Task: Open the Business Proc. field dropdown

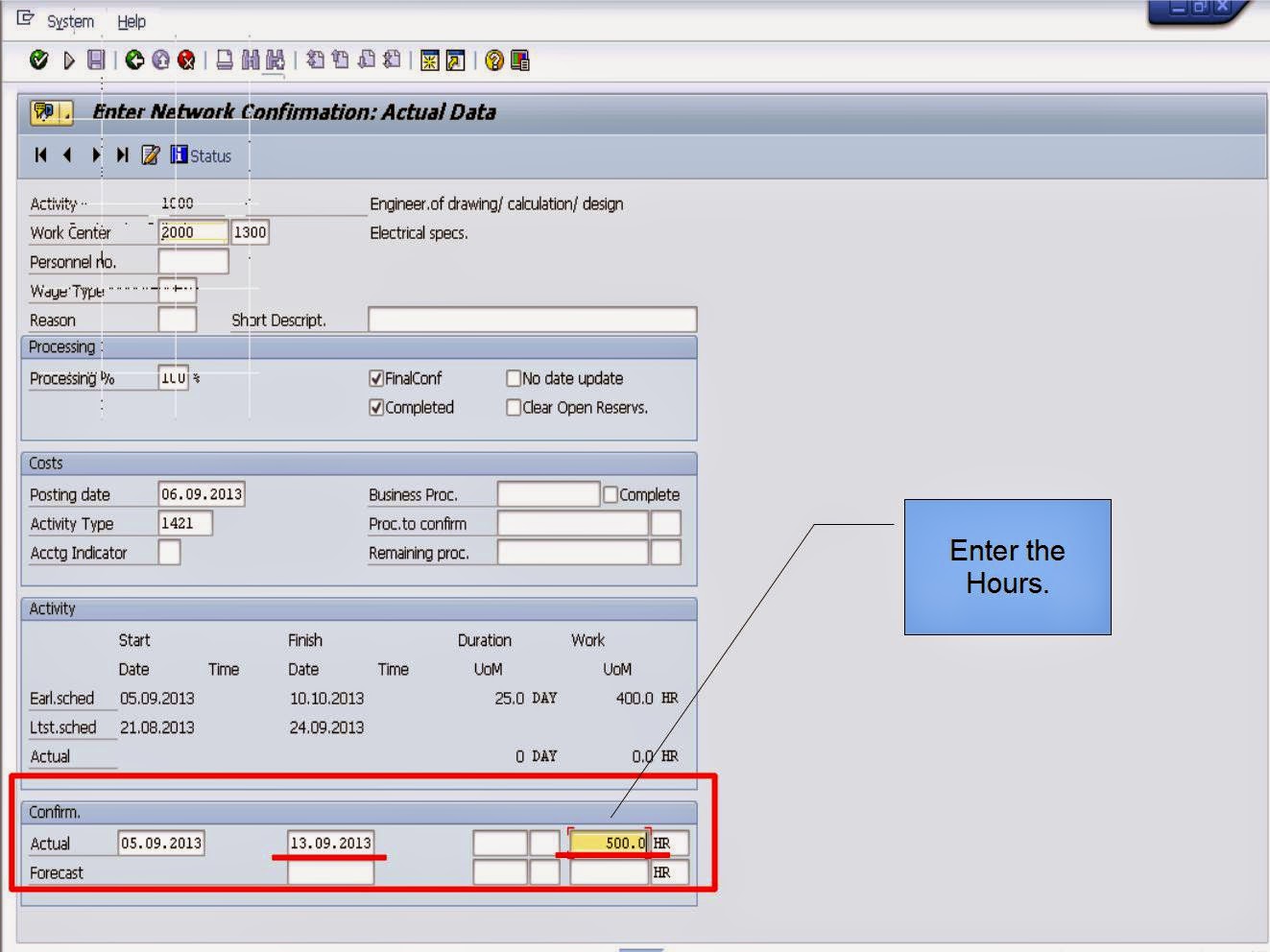Action: point(547,493)
